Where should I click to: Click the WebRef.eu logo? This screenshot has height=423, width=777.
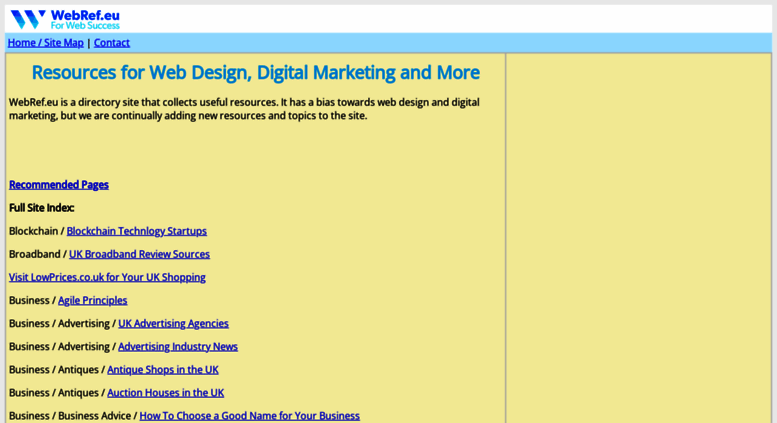pyautogui.click(x=65, y=20)
